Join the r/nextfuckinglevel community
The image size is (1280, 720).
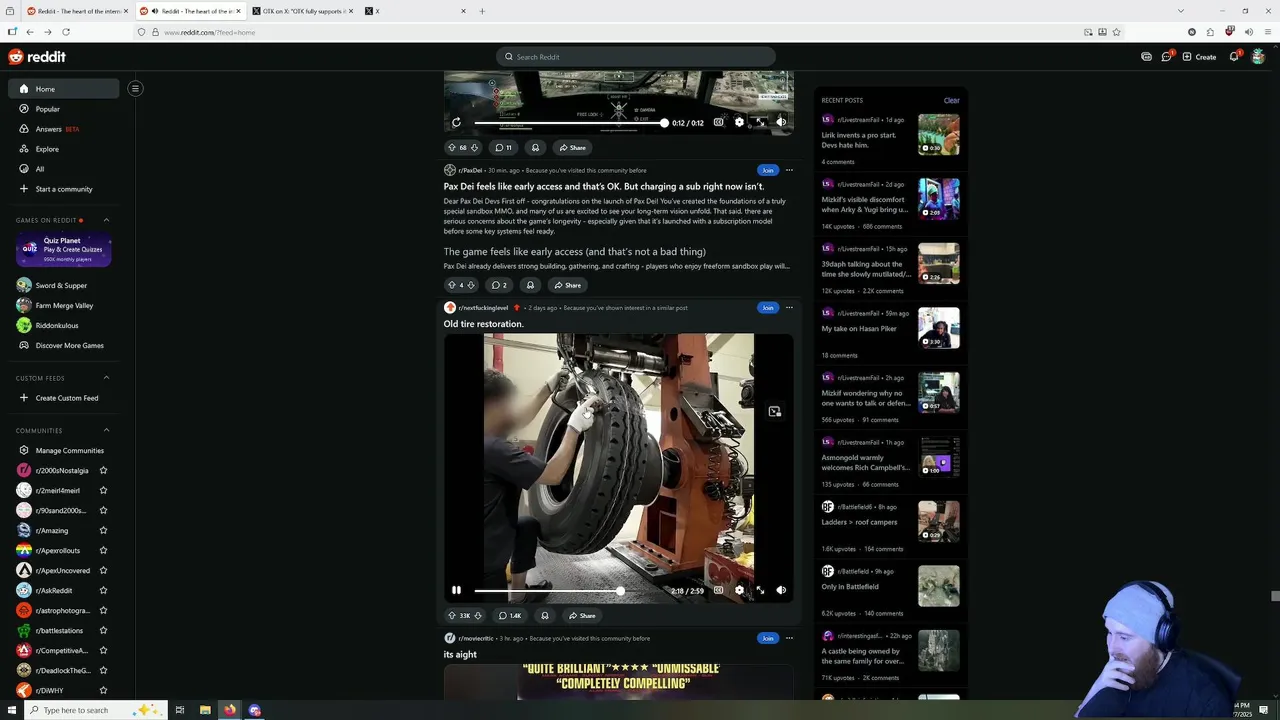(767, 308)
